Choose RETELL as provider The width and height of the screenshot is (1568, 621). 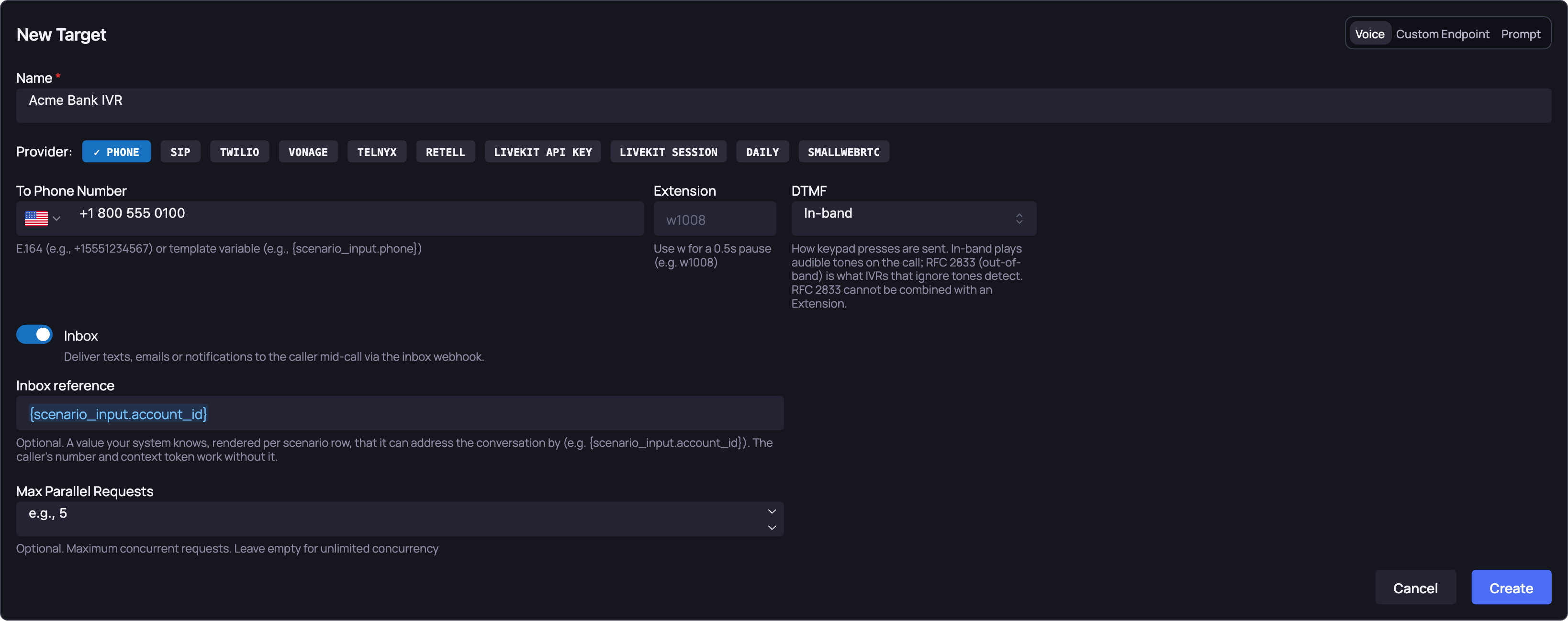click(446, 152)
